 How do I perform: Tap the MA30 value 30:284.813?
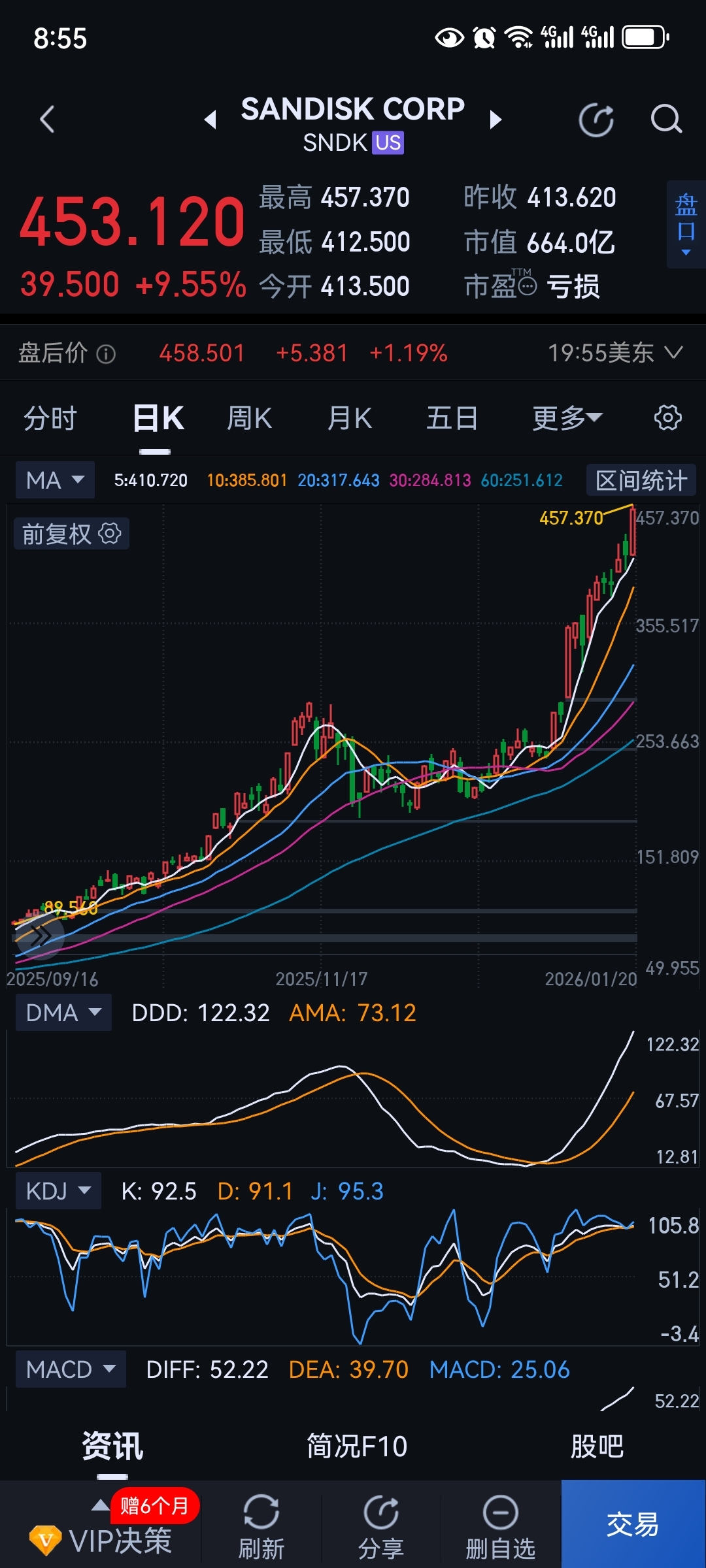(x=430, y=480)
